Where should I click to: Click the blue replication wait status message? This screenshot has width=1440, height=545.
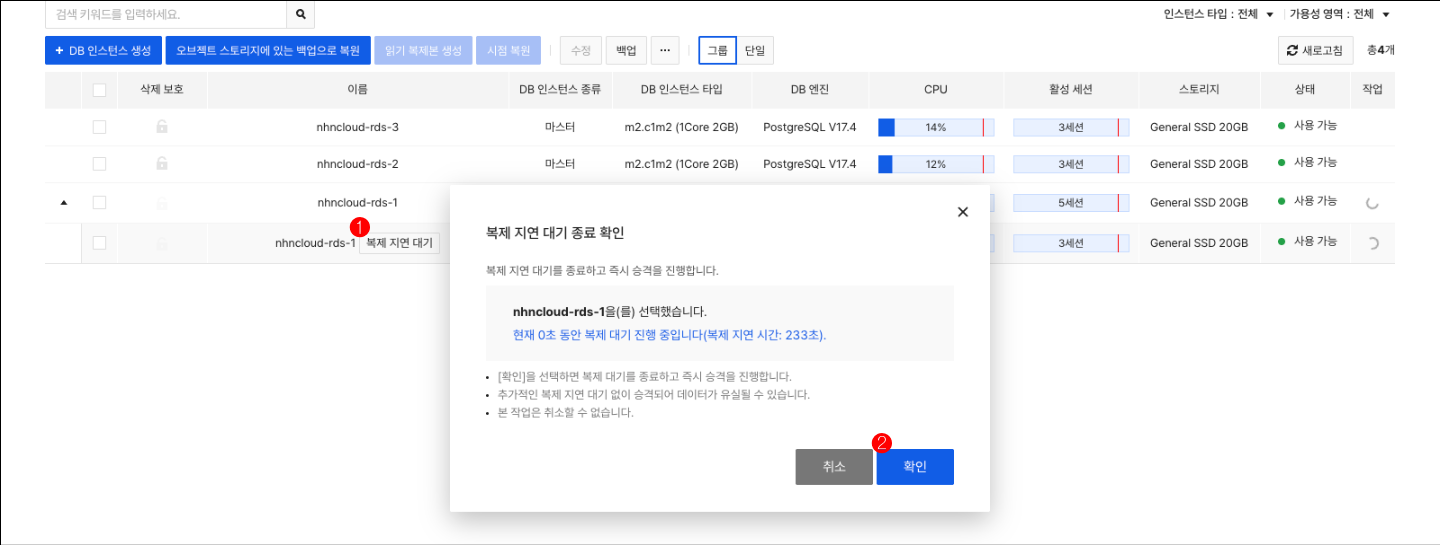(x=669, y=336)
